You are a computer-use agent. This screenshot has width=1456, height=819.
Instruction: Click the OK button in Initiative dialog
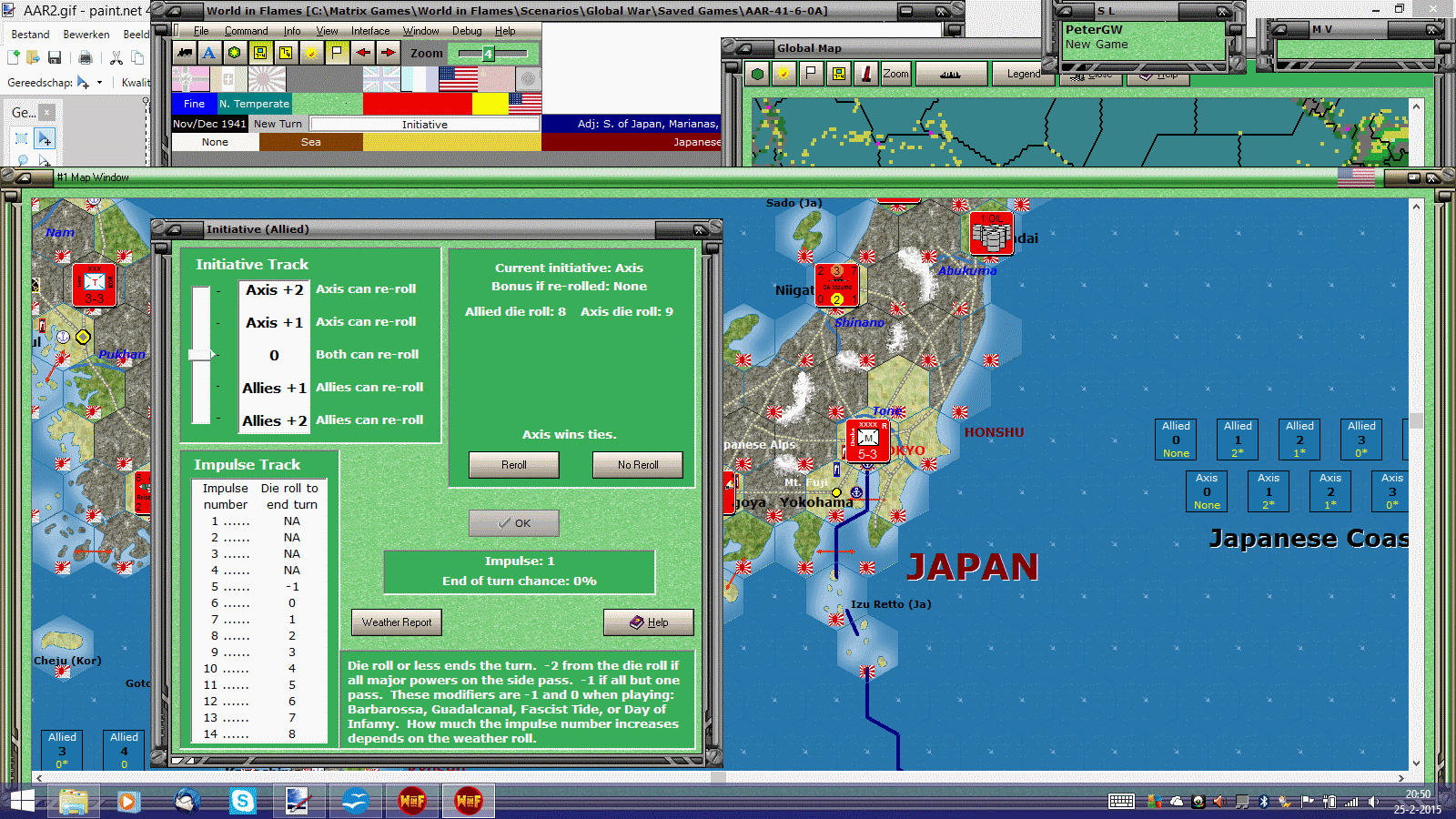pyautogui.click(x=514, y=523)
